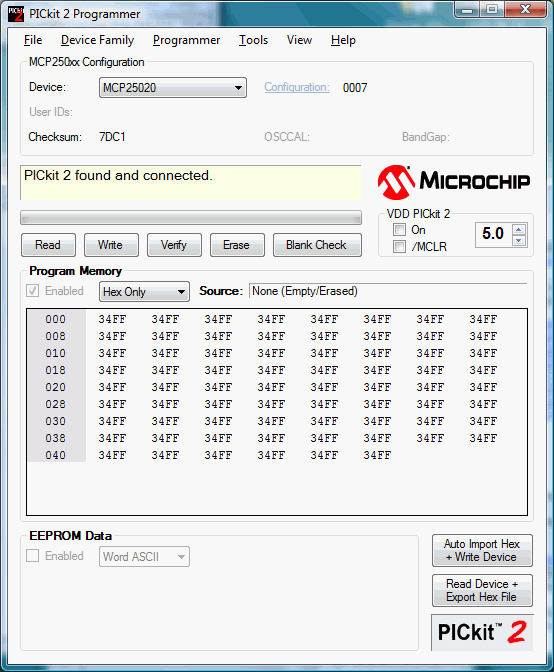Open the File menu
This screenshot has height=672, width=554.
tap(33, 40)
